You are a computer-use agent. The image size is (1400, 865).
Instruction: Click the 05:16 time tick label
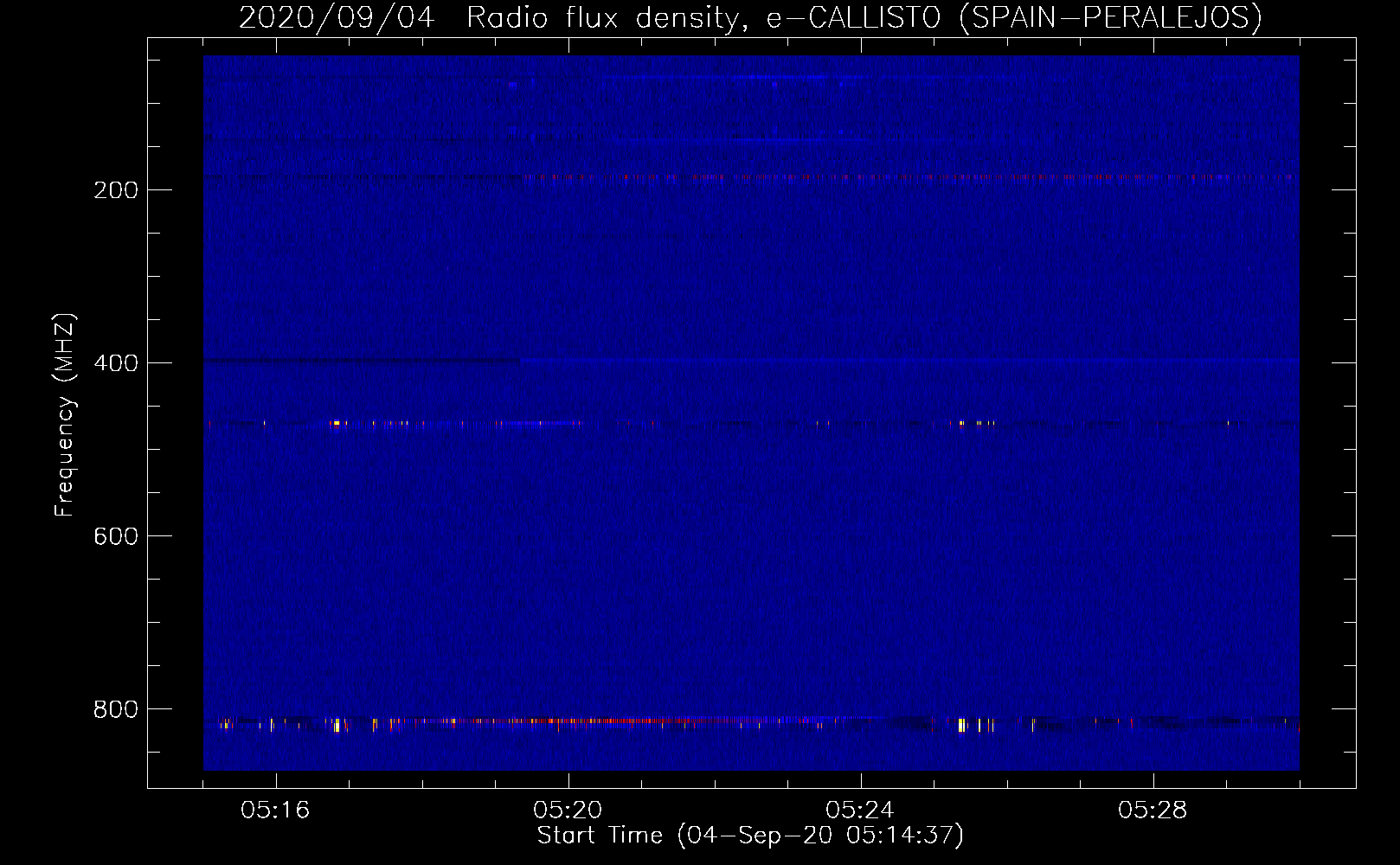point(275,811)
